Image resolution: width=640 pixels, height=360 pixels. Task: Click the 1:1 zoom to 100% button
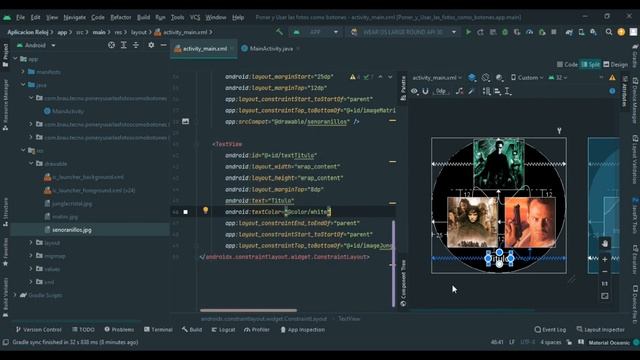[604, 284]
